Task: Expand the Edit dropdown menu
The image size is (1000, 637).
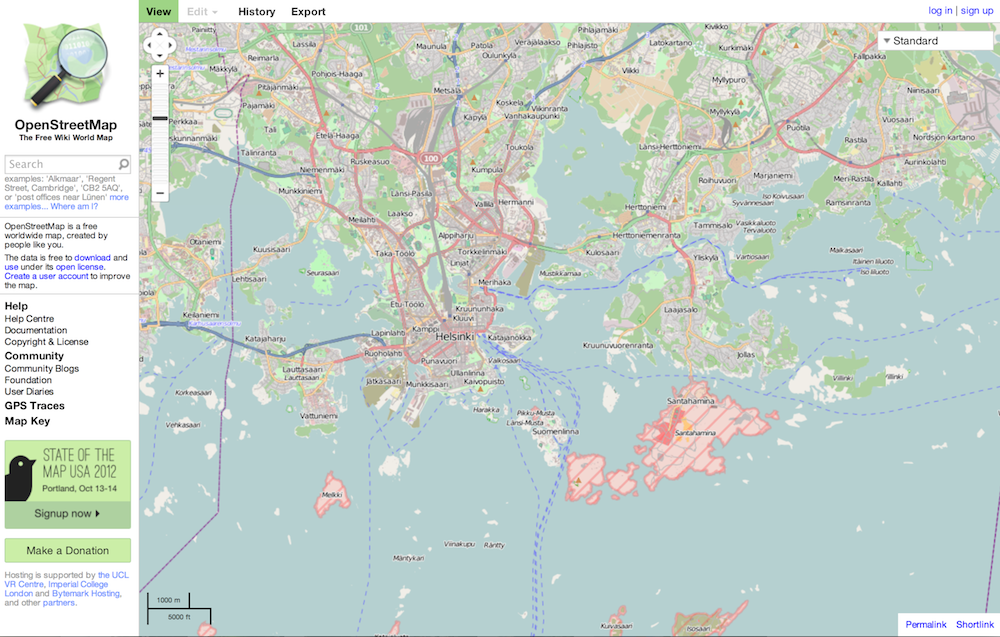Action: [x=203, y=12]
